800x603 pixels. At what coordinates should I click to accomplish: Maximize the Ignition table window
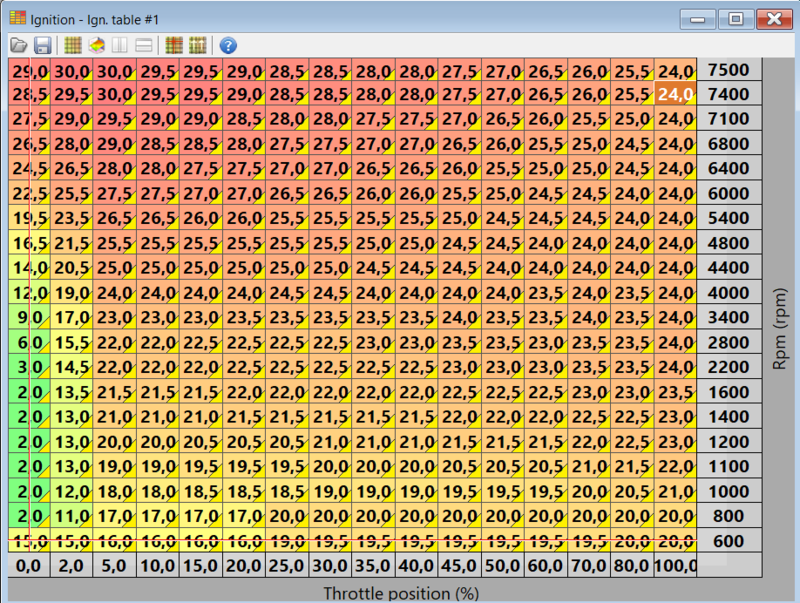tap(735, 19)
